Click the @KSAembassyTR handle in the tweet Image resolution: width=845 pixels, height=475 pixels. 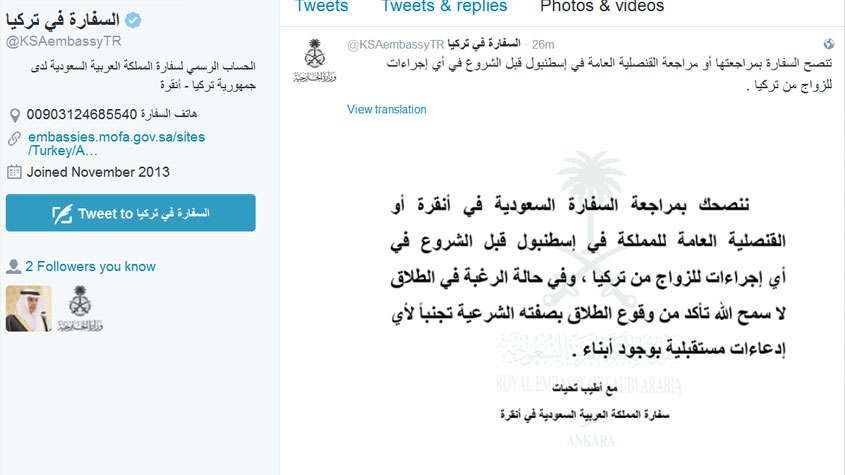click(396, 45)
